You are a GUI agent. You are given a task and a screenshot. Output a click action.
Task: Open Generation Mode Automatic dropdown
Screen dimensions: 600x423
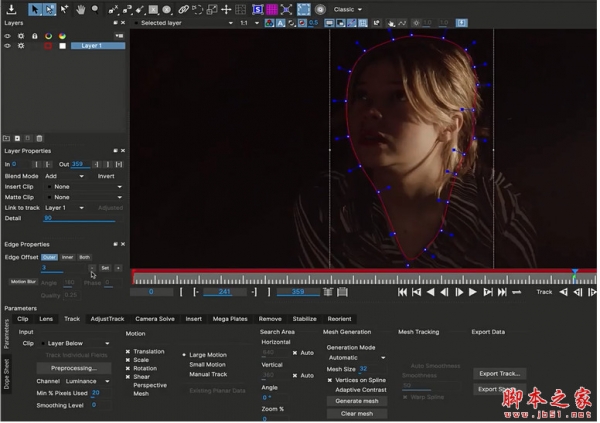(x=357, y=358)
